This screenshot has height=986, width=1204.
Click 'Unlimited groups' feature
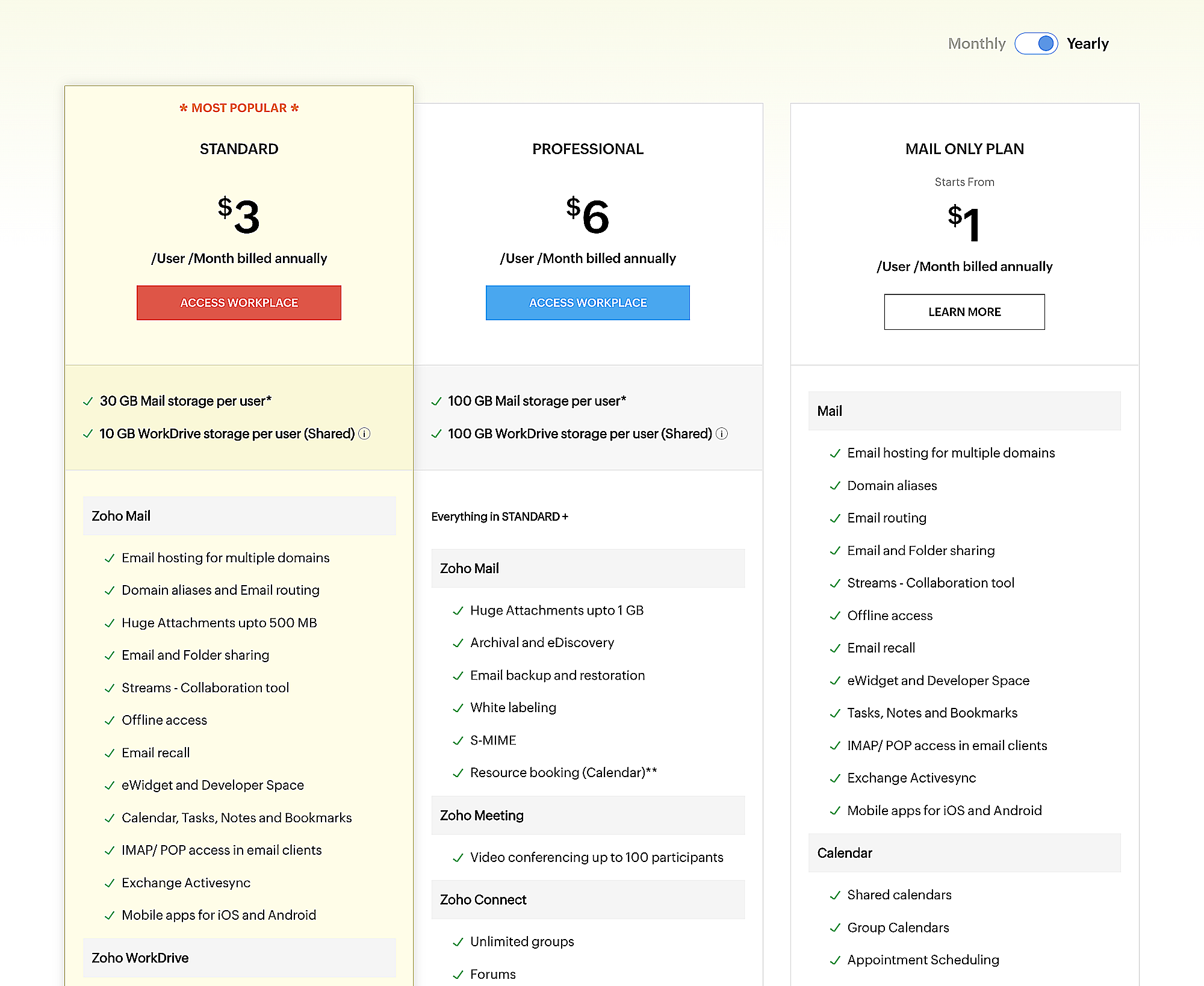522,941
